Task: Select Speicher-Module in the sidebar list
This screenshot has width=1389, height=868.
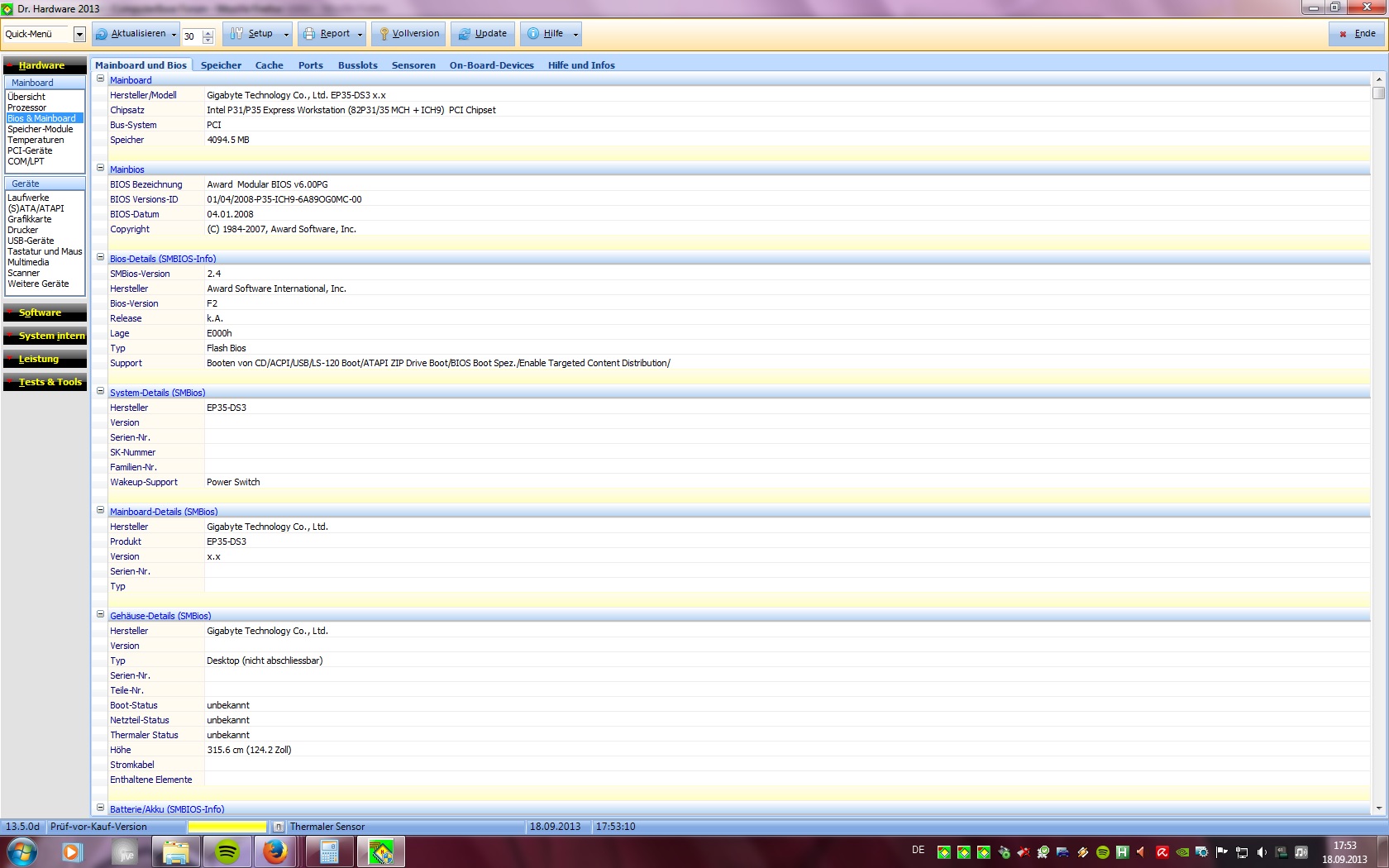Action: pyautogui.click(x=41, y=129)
